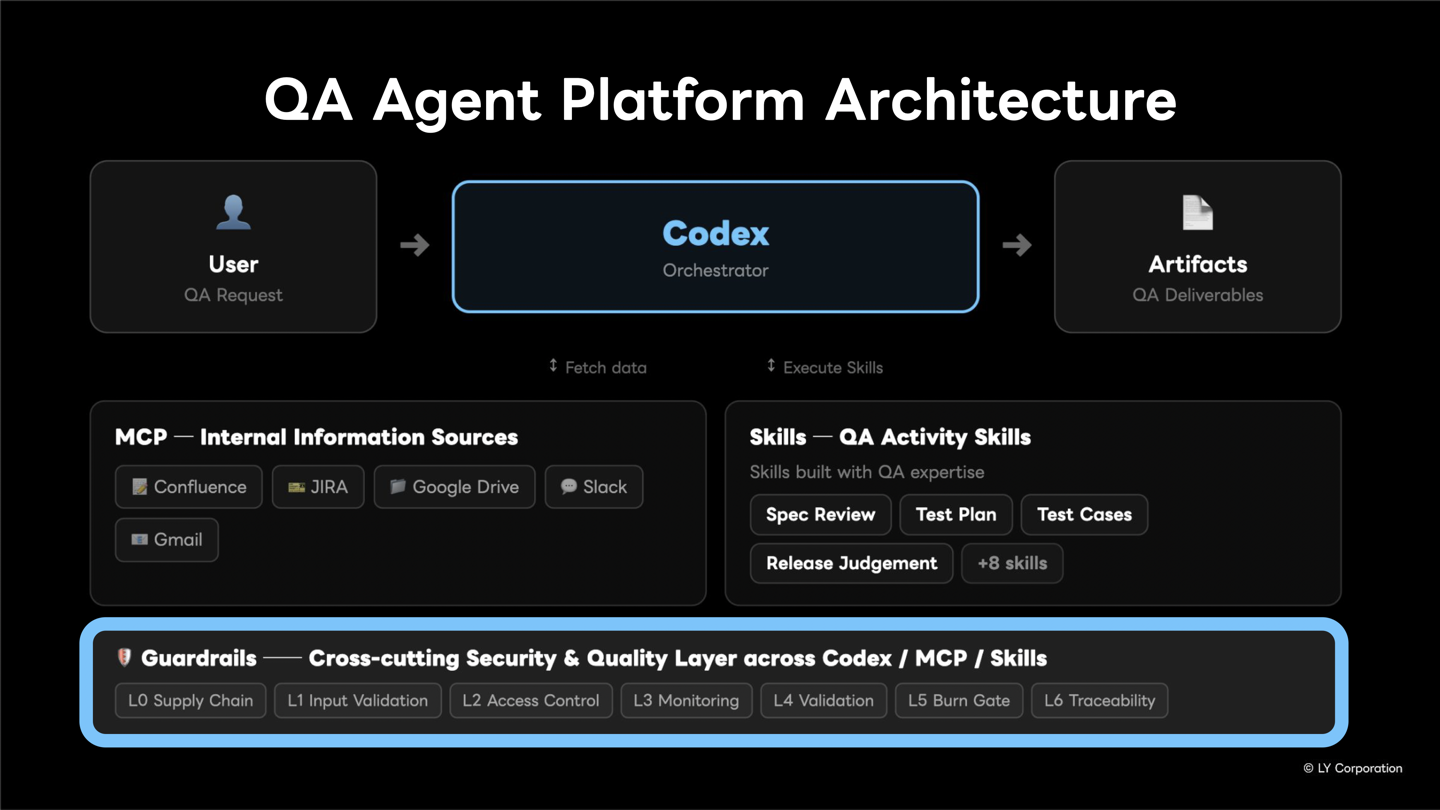Click the 'Execute Skills' label
This screenshot has height=810, width=1440.
point(833,367)
